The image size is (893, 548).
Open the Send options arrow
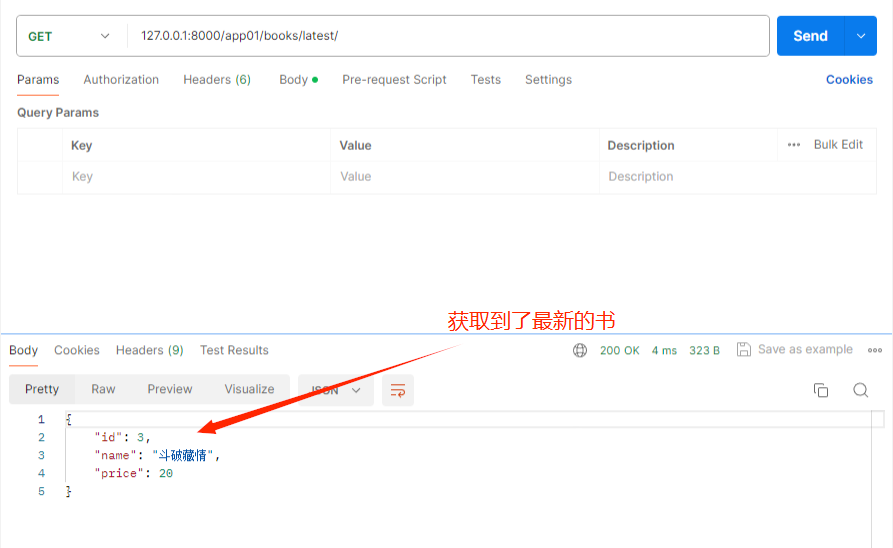coord(861,36)
